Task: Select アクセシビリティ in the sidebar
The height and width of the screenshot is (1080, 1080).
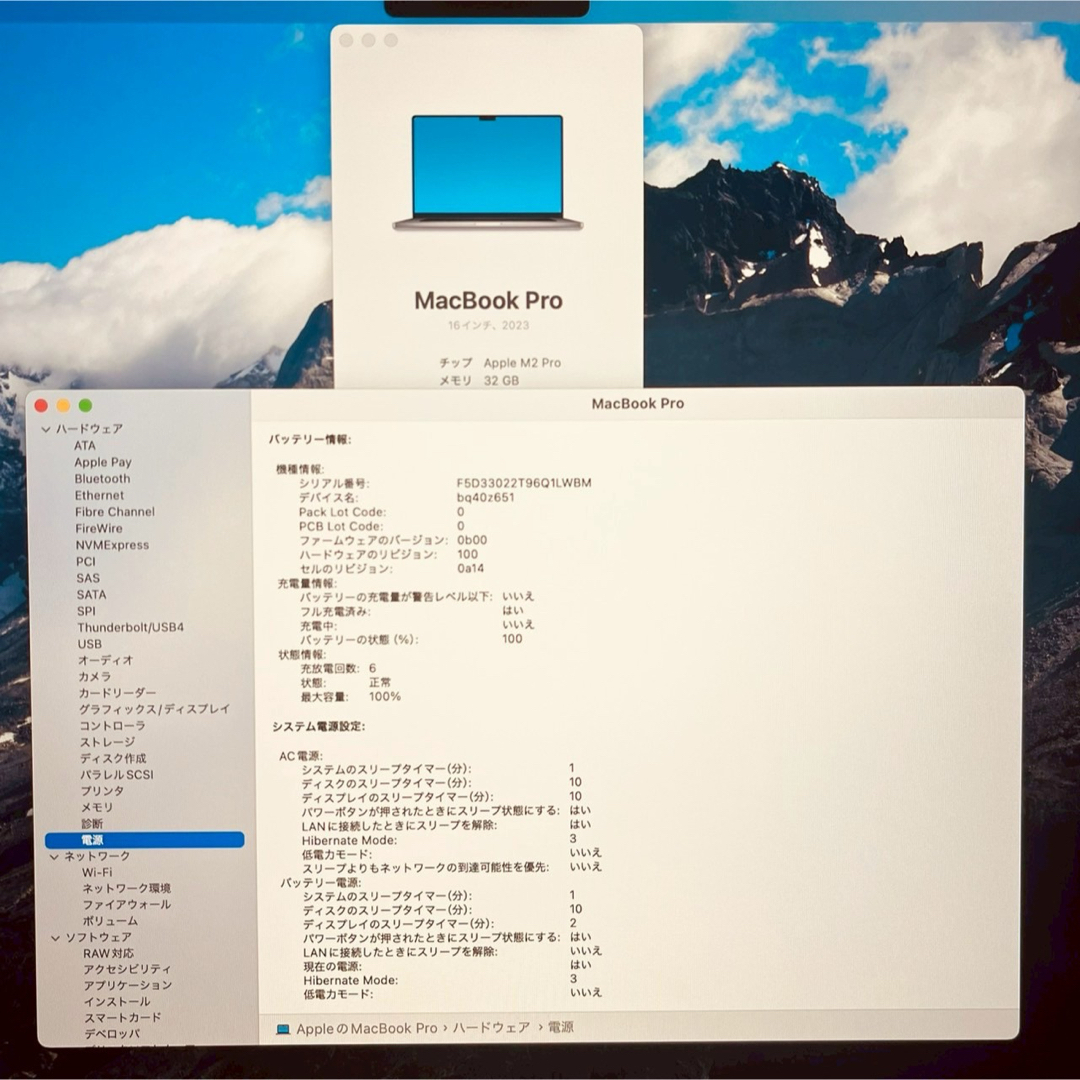Action: click(x=127, y=970)
